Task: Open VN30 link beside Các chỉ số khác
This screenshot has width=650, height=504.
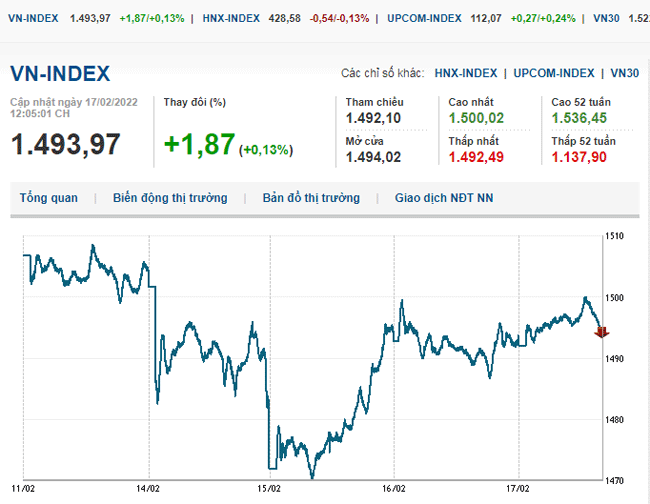Action: 625,73
